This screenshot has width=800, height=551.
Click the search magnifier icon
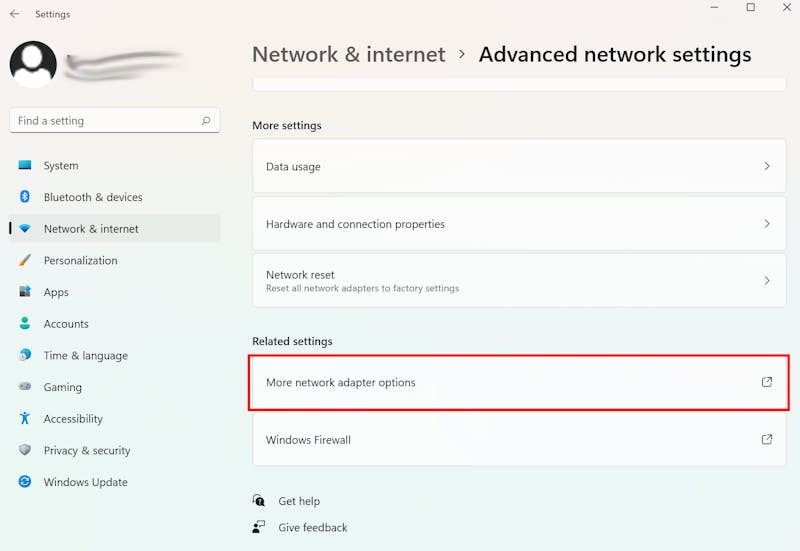[206, 120]
